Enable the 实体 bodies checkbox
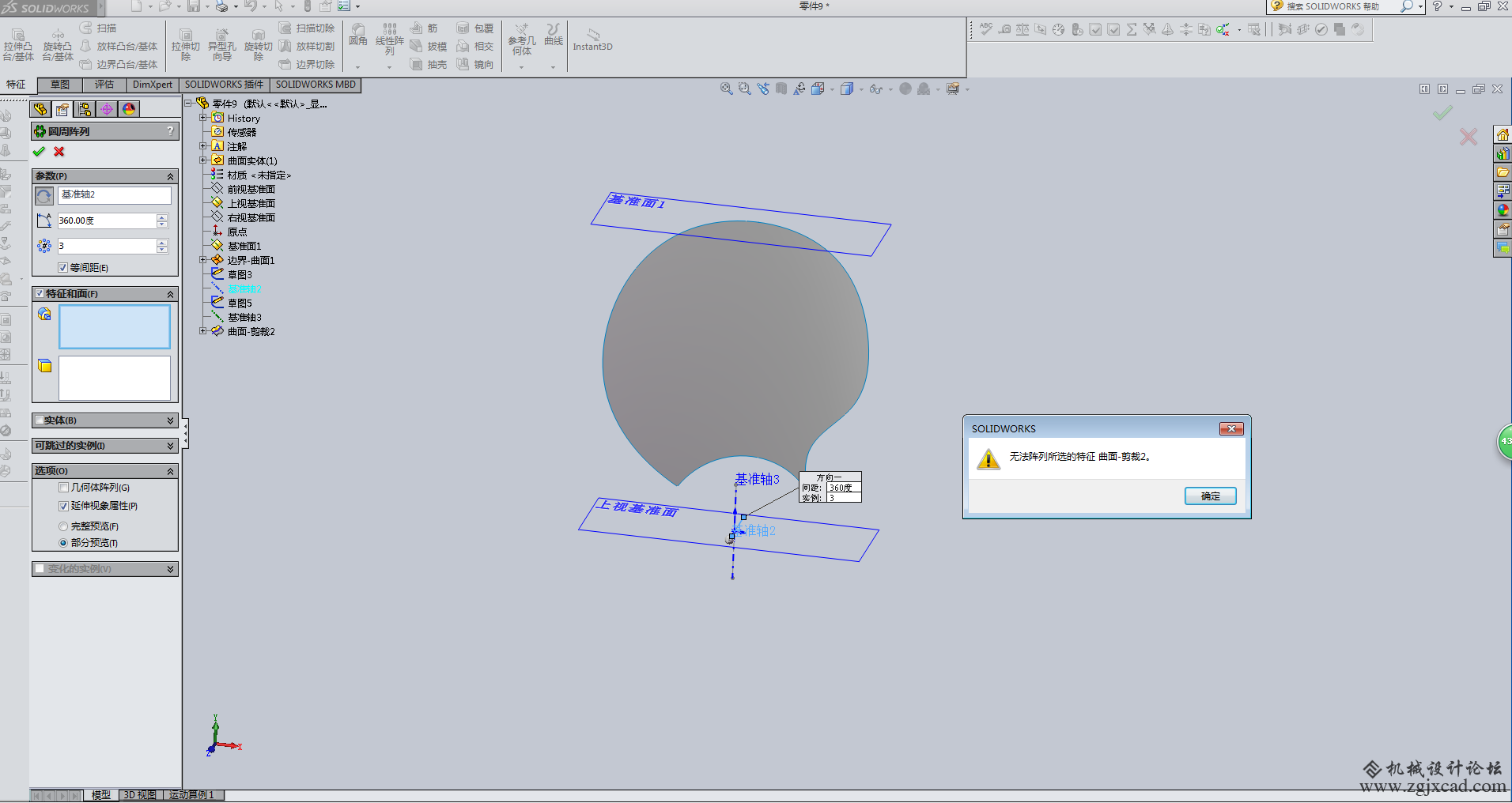The width and height of the screenshot is (1512, 803). pyautogui.click(x=40, y=420)
